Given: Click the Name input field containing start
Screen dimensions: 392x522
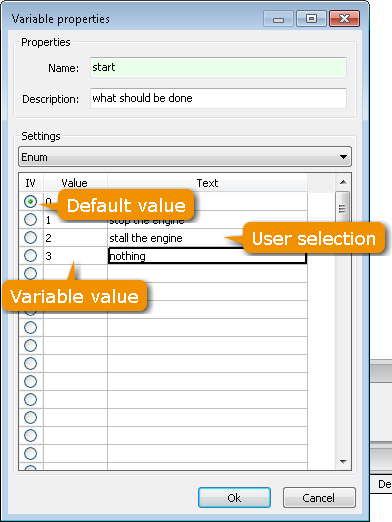Looking at the screenshot, I should pos(218,67).
